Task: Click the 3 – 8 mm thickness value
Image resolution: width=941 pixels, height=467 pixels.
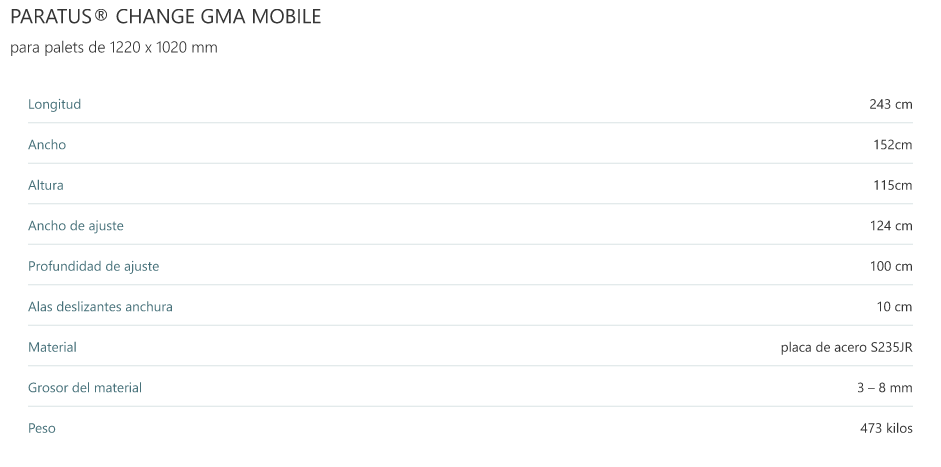Action: (884, 388)
